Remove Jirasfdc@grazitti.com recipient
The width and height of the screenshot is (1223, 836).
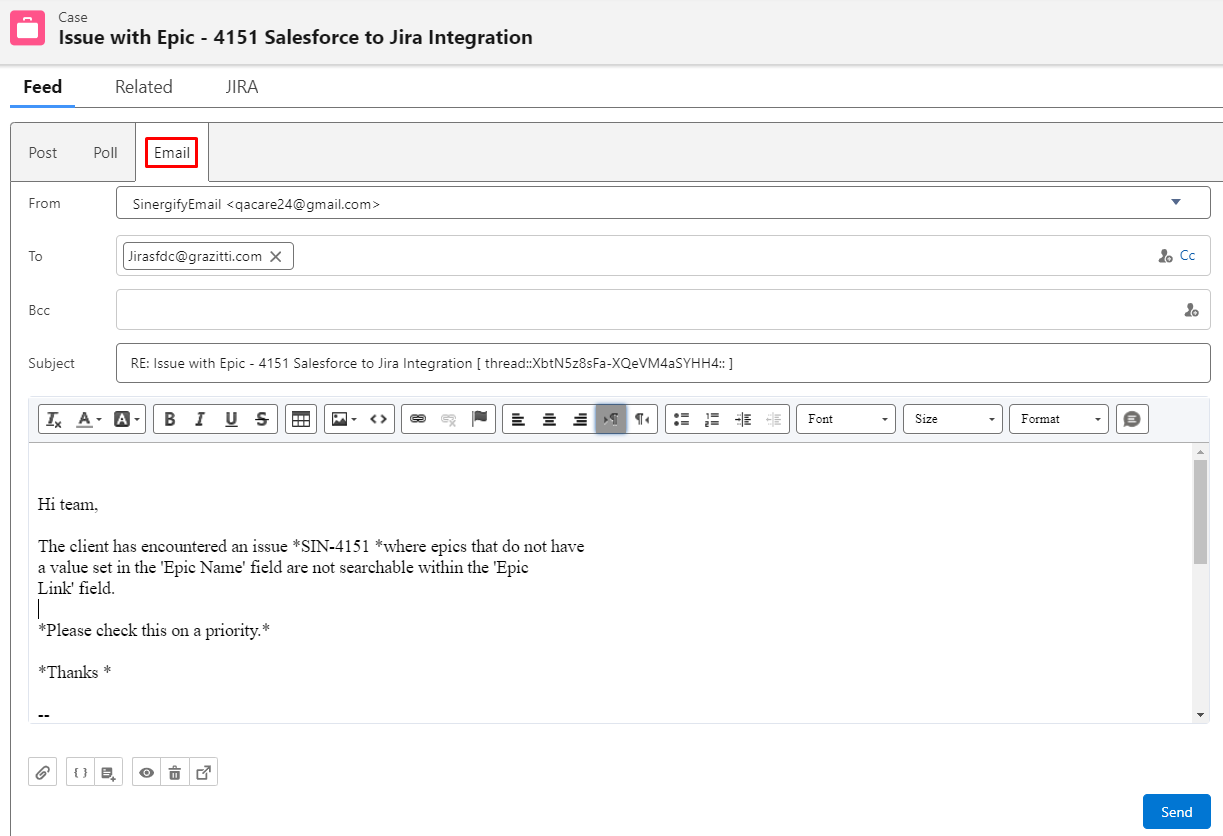276,257
